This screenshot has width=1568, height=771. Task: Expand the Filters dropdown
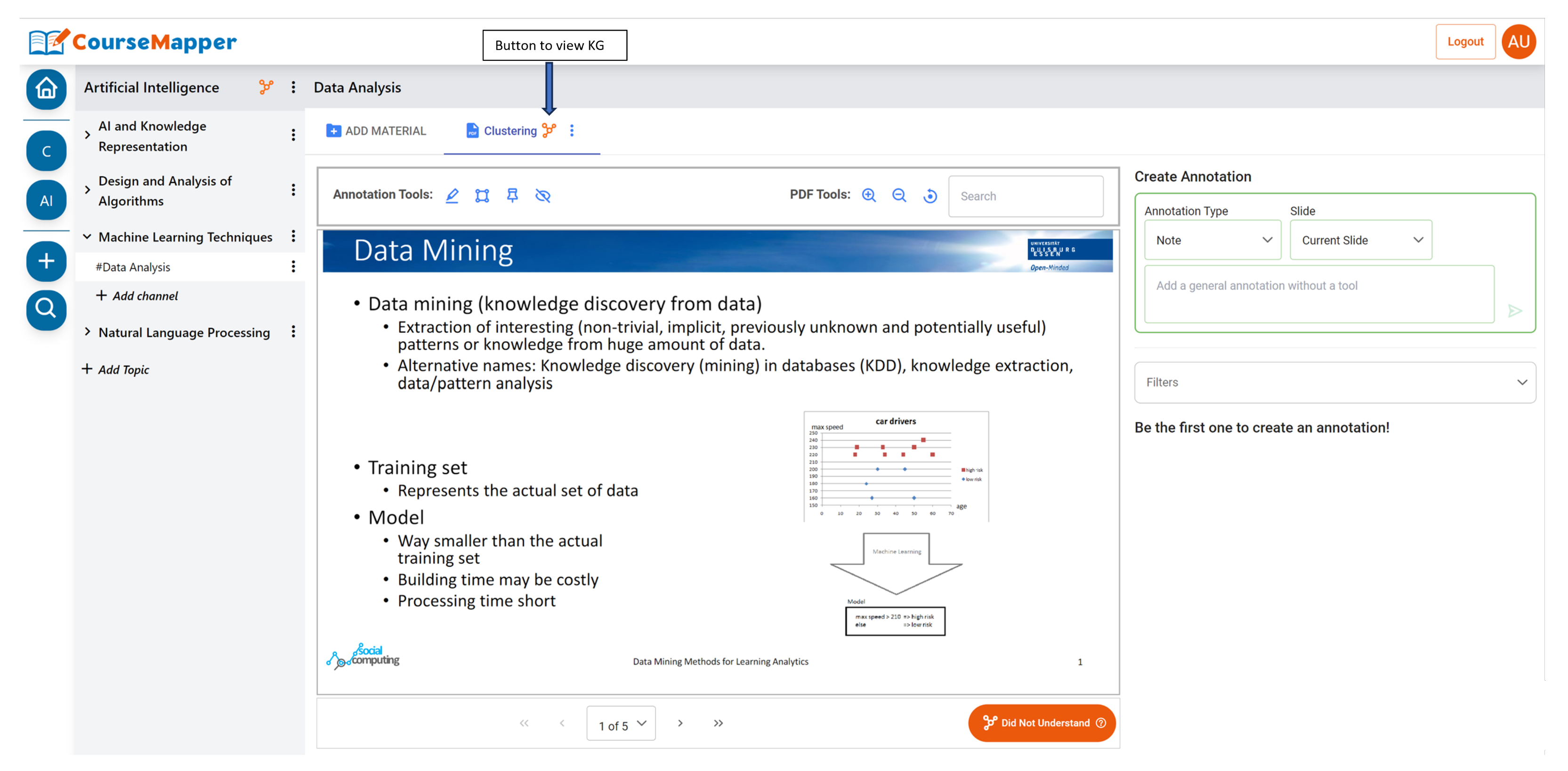(x=1334, y=382)
